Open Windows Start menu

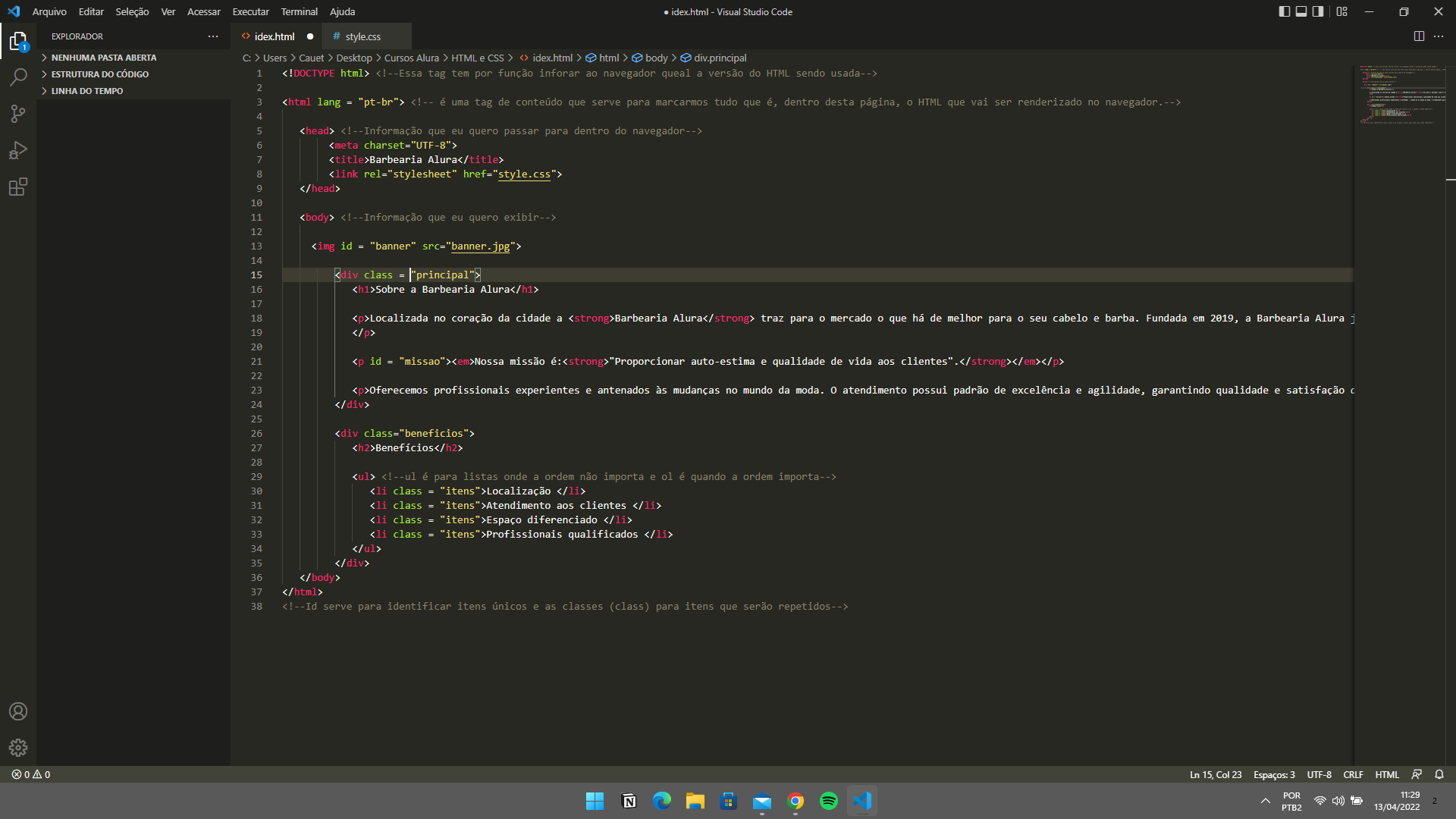[595, 801]
